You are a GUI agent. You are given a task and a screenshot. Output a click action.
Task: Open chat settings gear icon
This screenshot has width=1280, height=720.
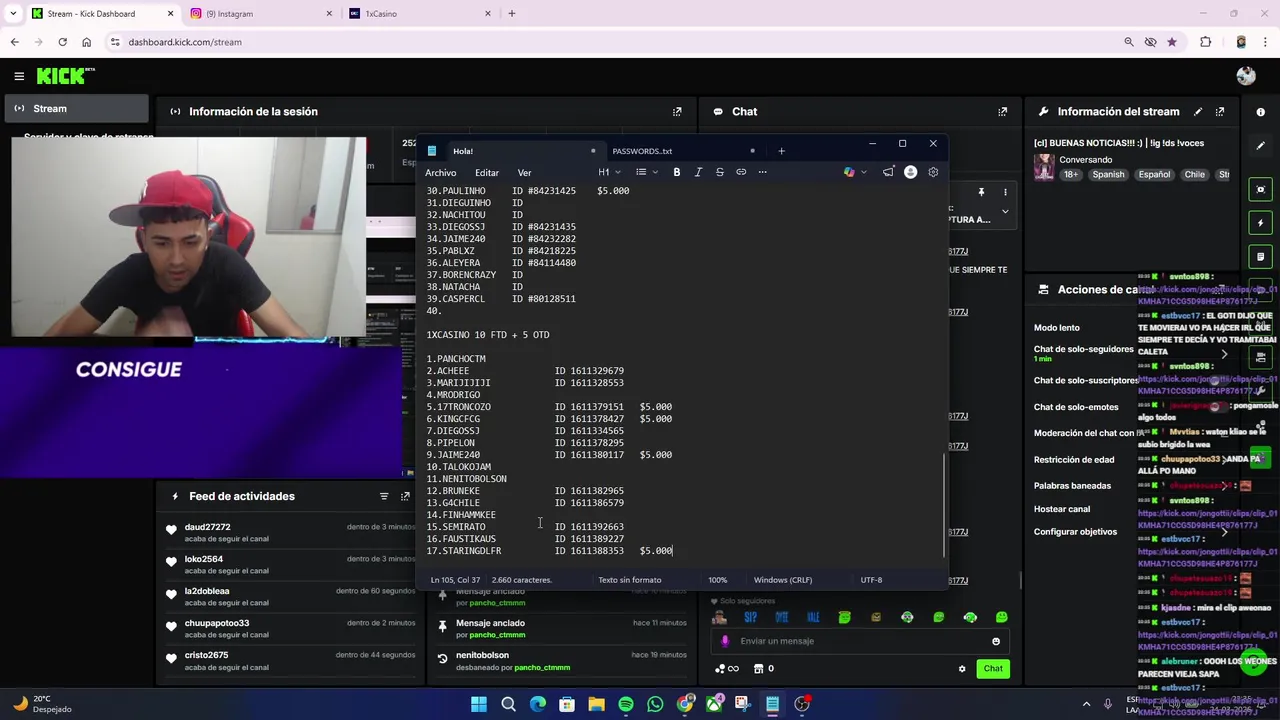click(962, 669)
